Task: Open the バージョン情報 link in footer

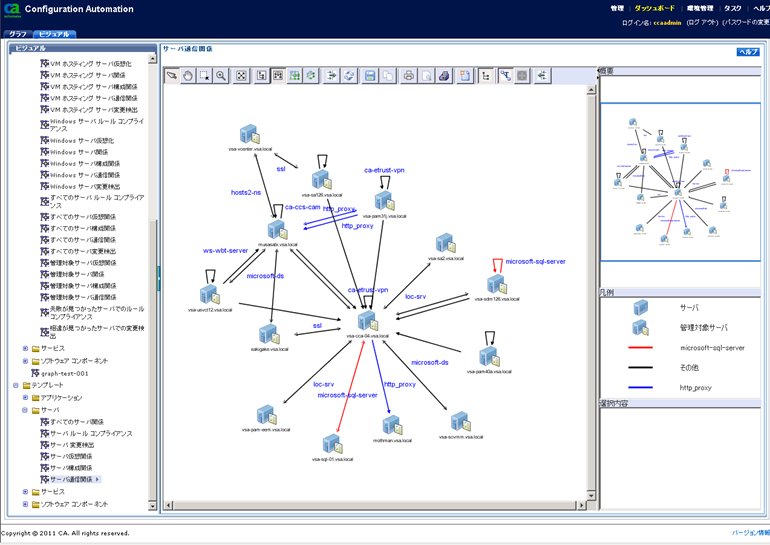Action: [750, 533]
